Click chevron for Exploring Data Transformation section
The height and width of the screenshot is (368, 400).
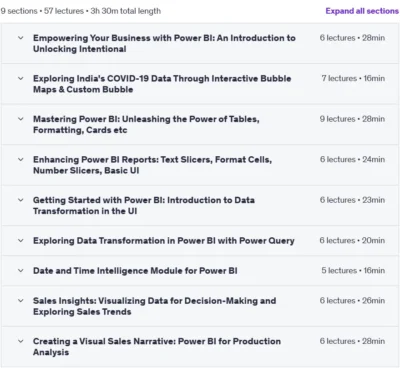pos(21,241)
